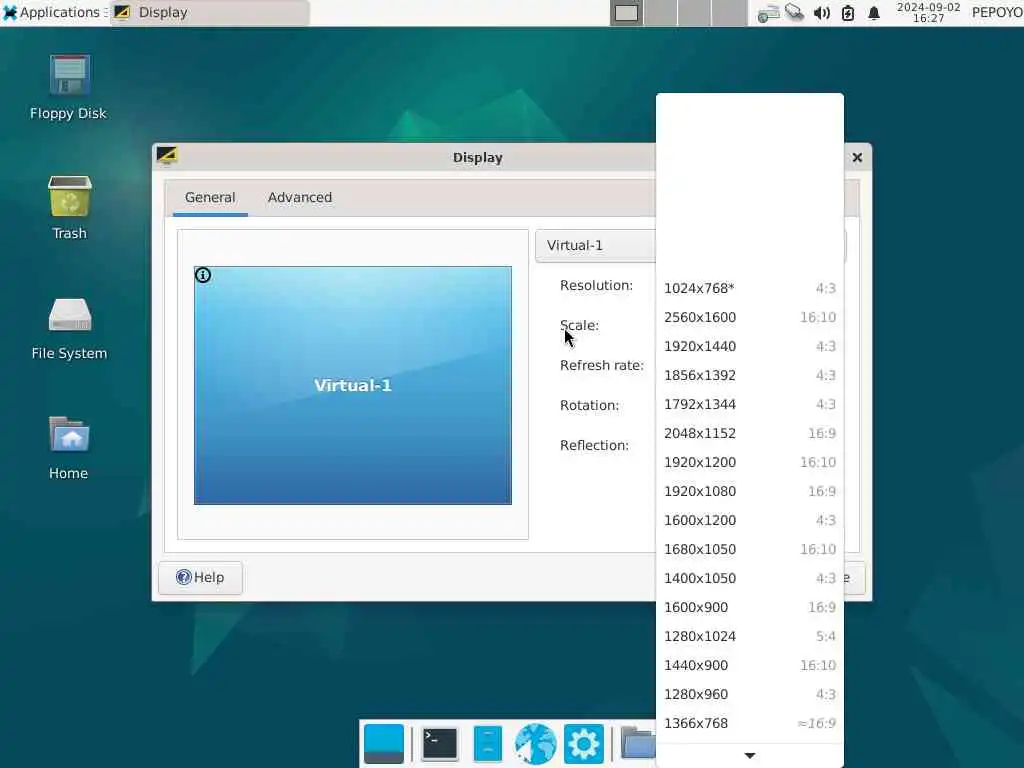Select the Virtual-1 monitor preview
Image resolution: width=1024 pixels, height=768 pixels.
click(x=353, y=385)
